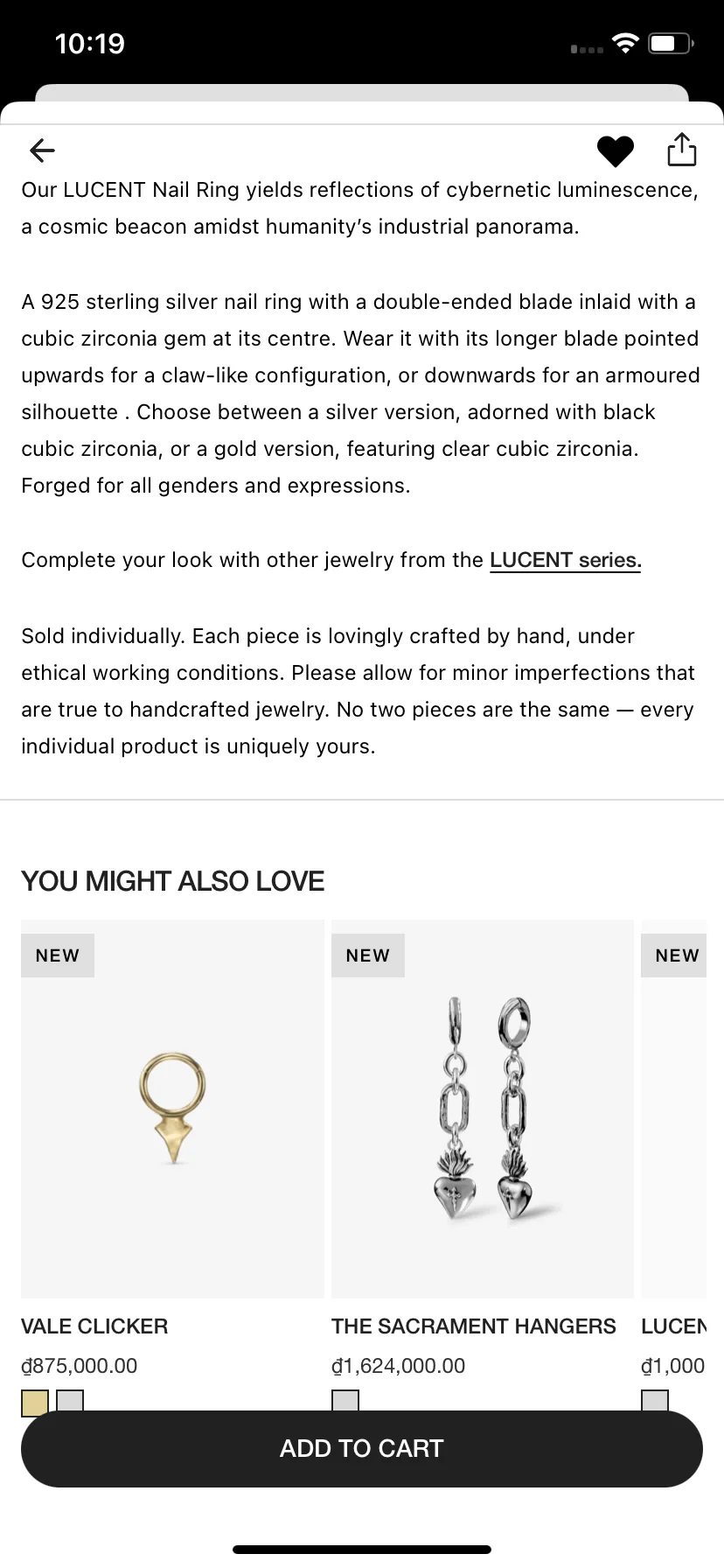Open the LUCENT series link
This screenshot has height=1568, width=724.
coord(565,560)
